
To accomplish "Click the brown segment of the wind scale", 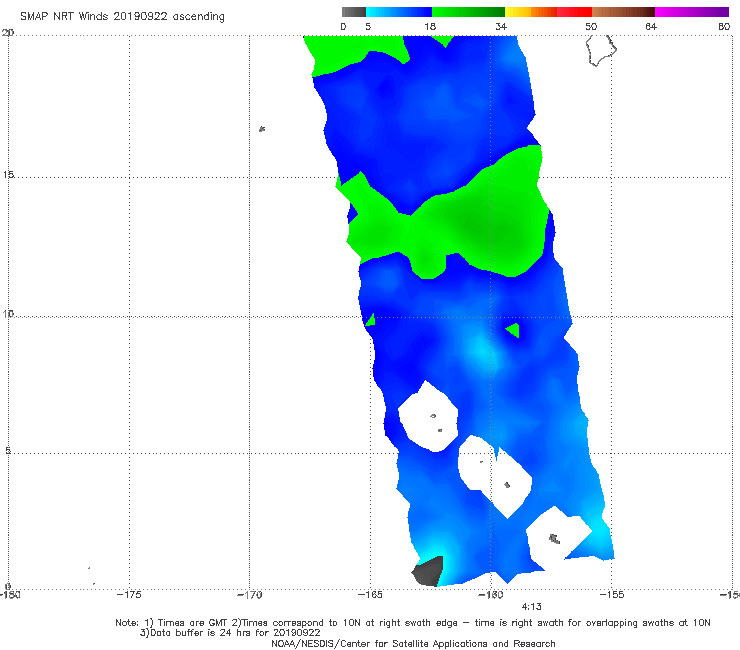I will click(623, 12).
